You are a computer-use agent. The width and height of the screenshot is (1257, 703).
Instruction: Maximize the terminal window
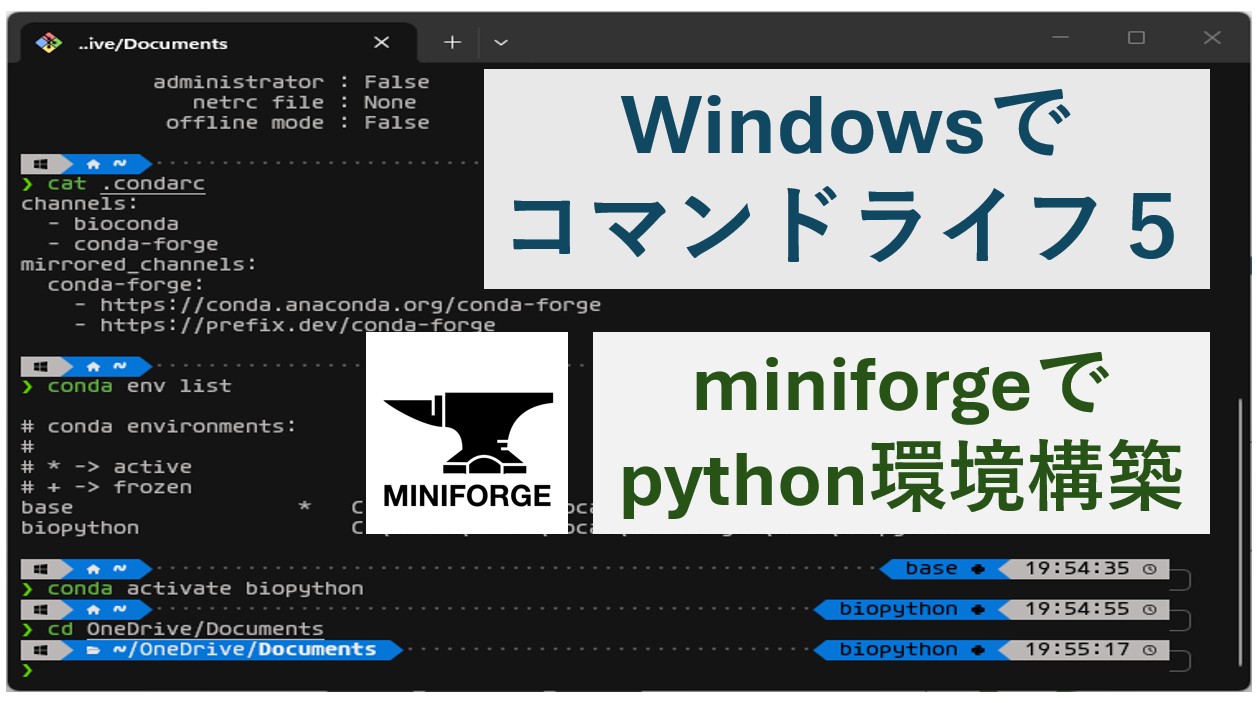1136,38
